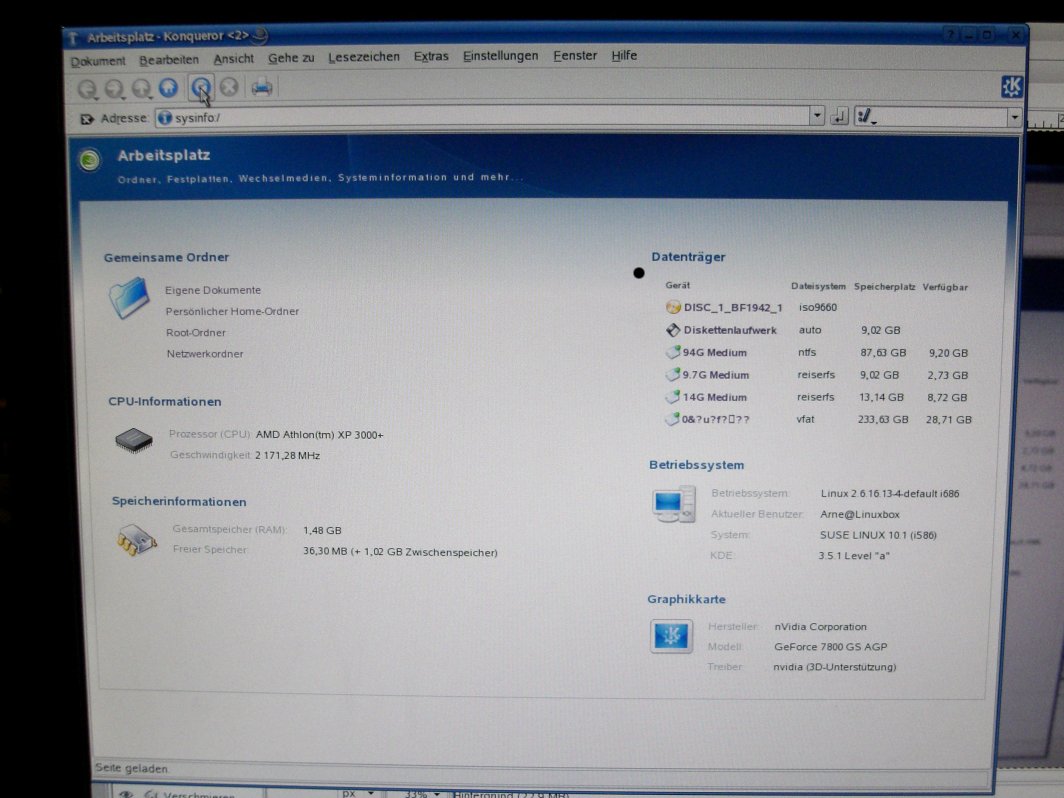Click the floppy icon for Diskettenlaufwerk
This screenshot has width=1064, height=798.
click(x=672, y=330)
